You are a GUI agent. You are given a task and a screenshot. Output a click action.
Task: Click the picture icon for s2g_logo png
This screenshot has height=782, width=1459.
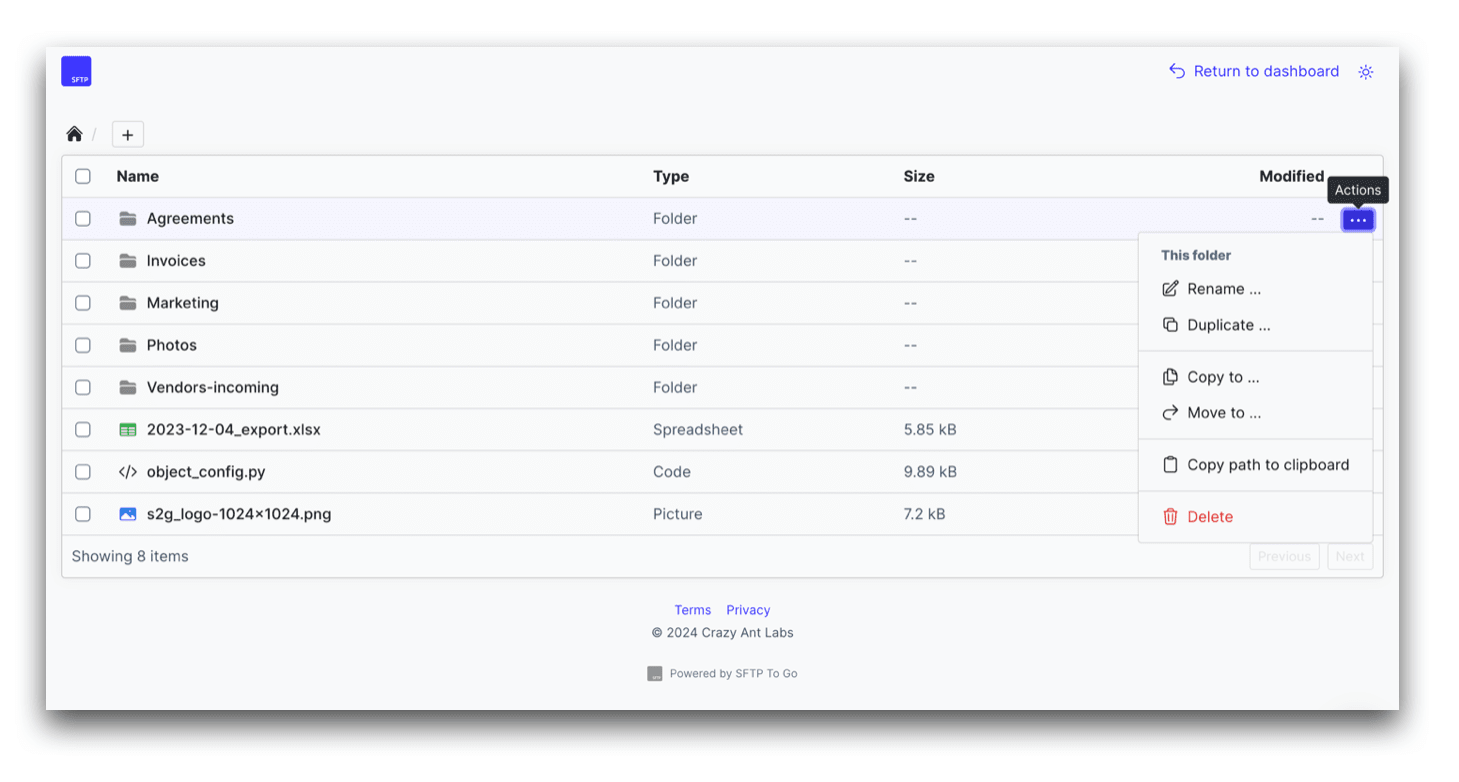pos(127,514)
